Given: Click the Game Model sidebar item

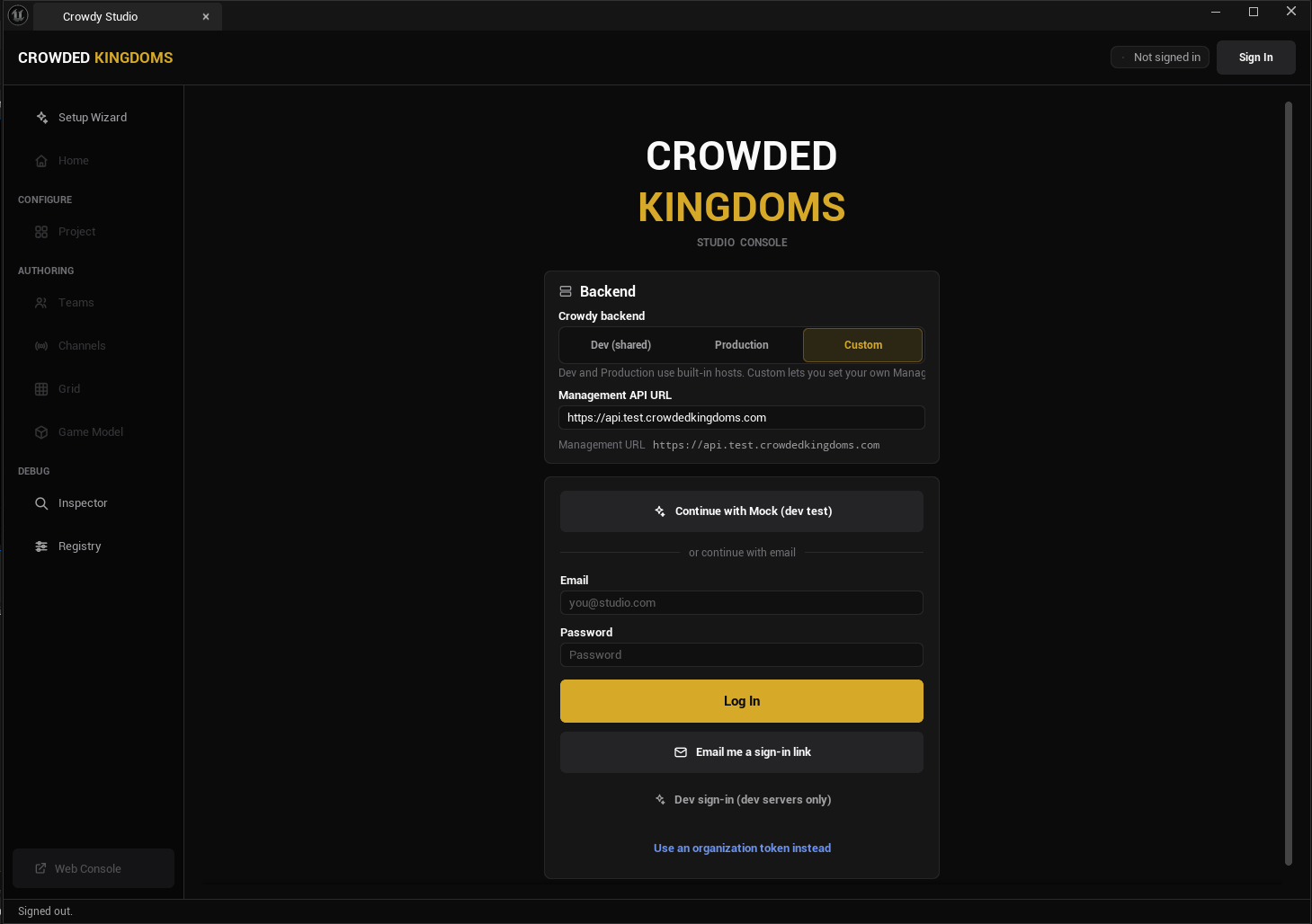Looking at the screenshot, I should [x=94, y=432].
